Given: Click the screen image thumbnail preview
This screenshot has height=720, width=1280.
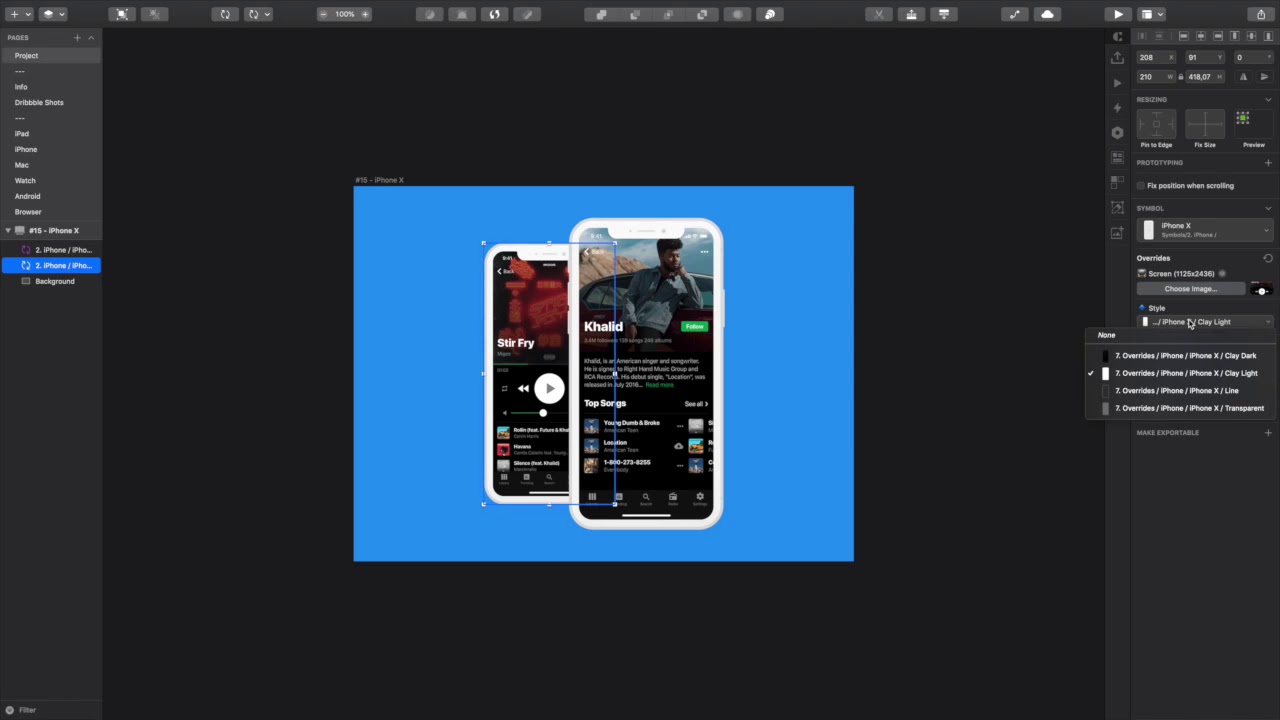Looking at the screenshot, I should 1261,289.
